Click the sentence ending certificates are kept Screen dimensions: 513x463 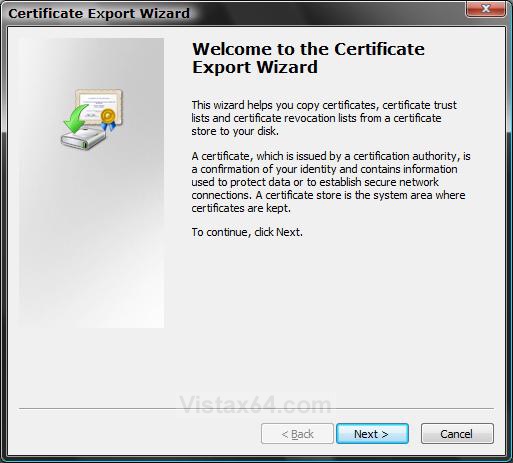click(328, 202)
